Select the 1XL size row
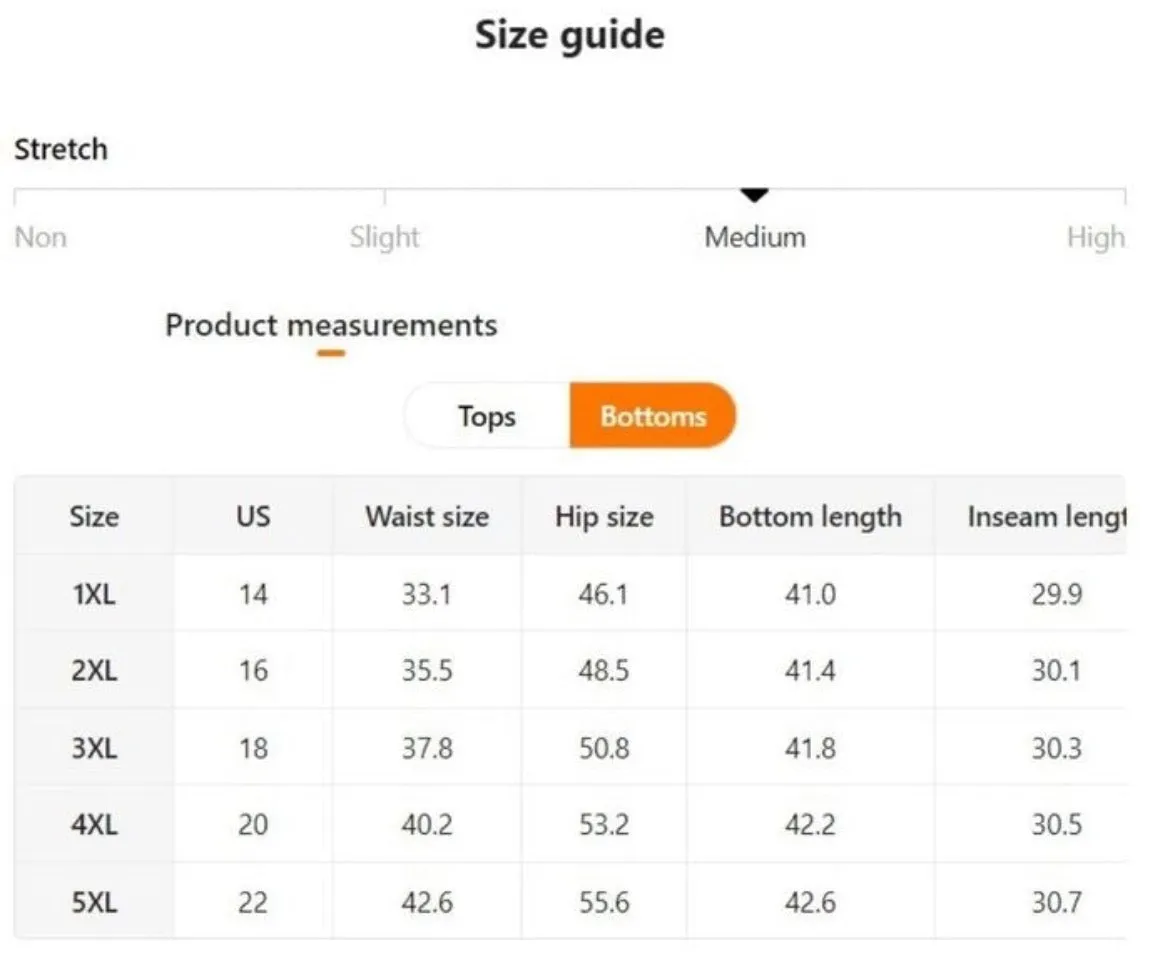Image resolution: width=1170 pixels, height=960 pixels. (x=570, y=594)
